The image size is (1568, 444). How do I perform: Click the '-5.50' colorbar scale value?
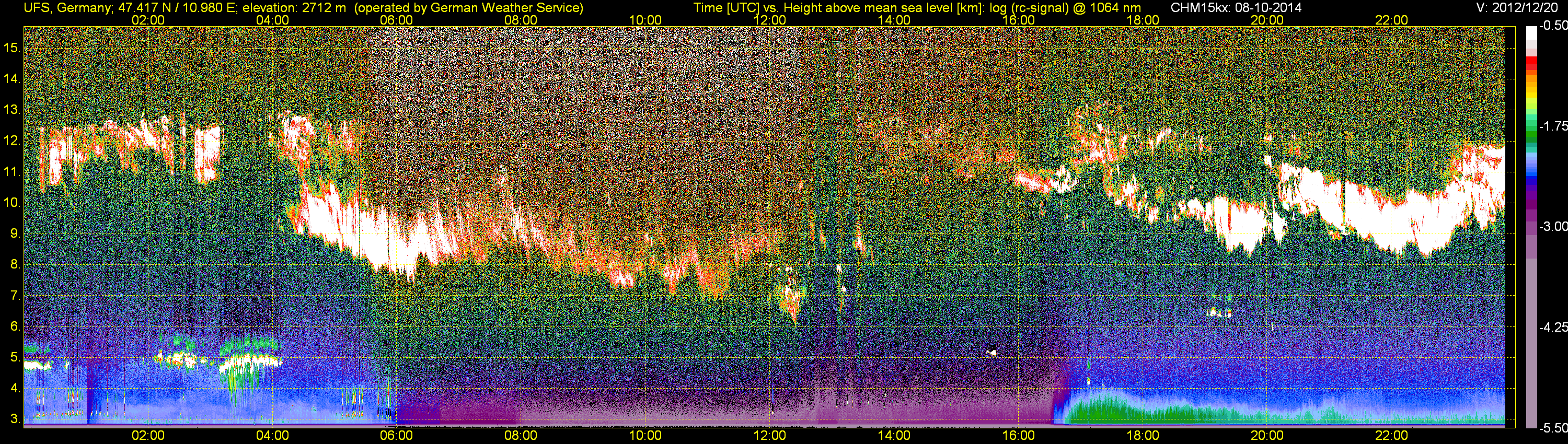[x=1553, y=428]
